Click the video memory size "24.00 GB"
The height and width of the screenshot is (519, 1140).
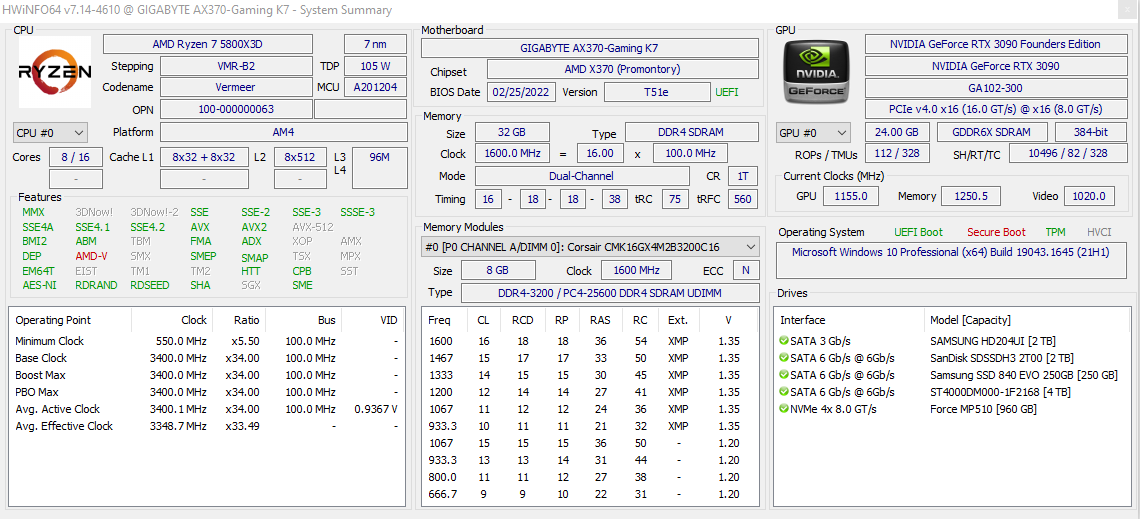[896, 132]
